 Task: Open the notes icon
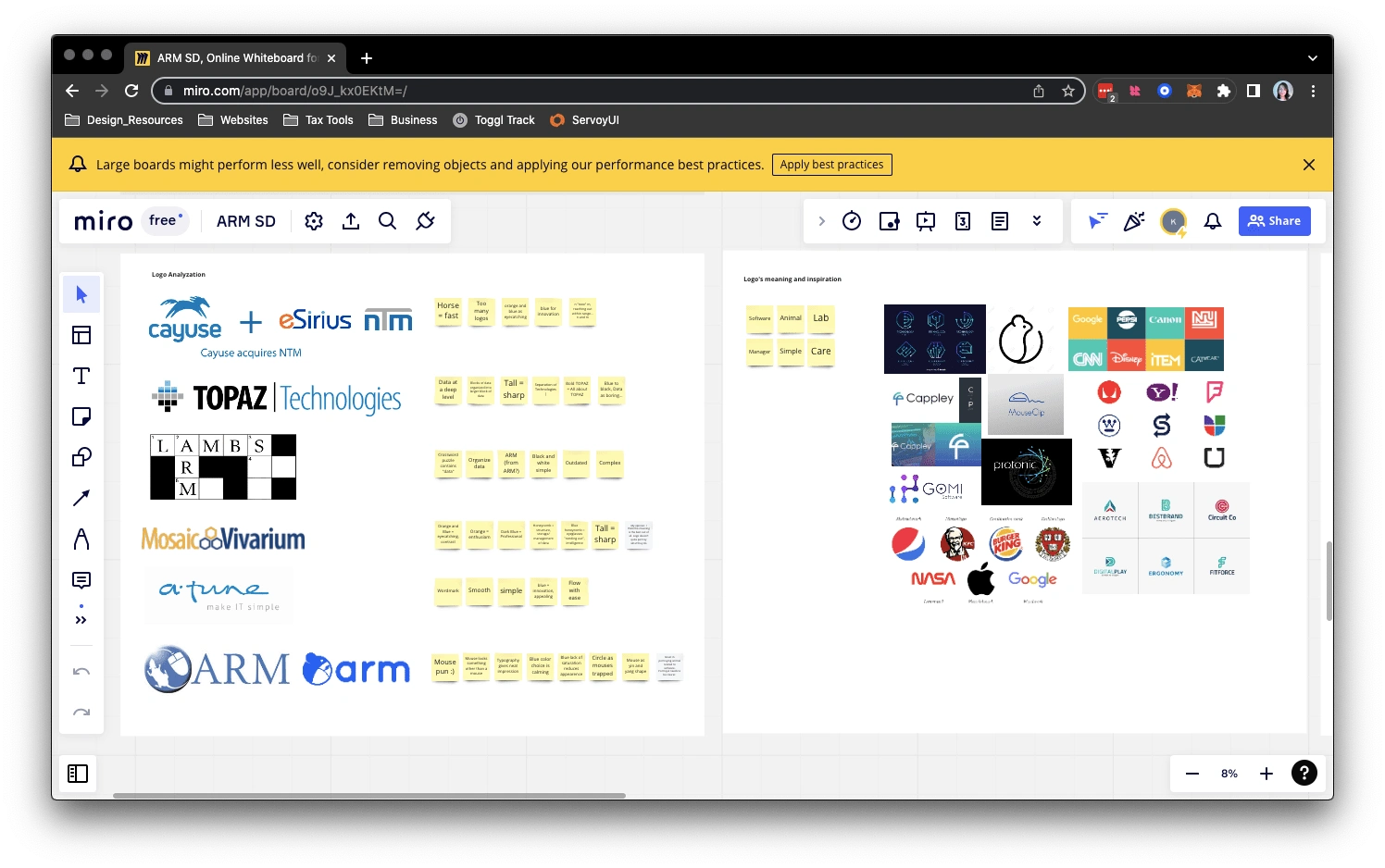click(1000, 221)
